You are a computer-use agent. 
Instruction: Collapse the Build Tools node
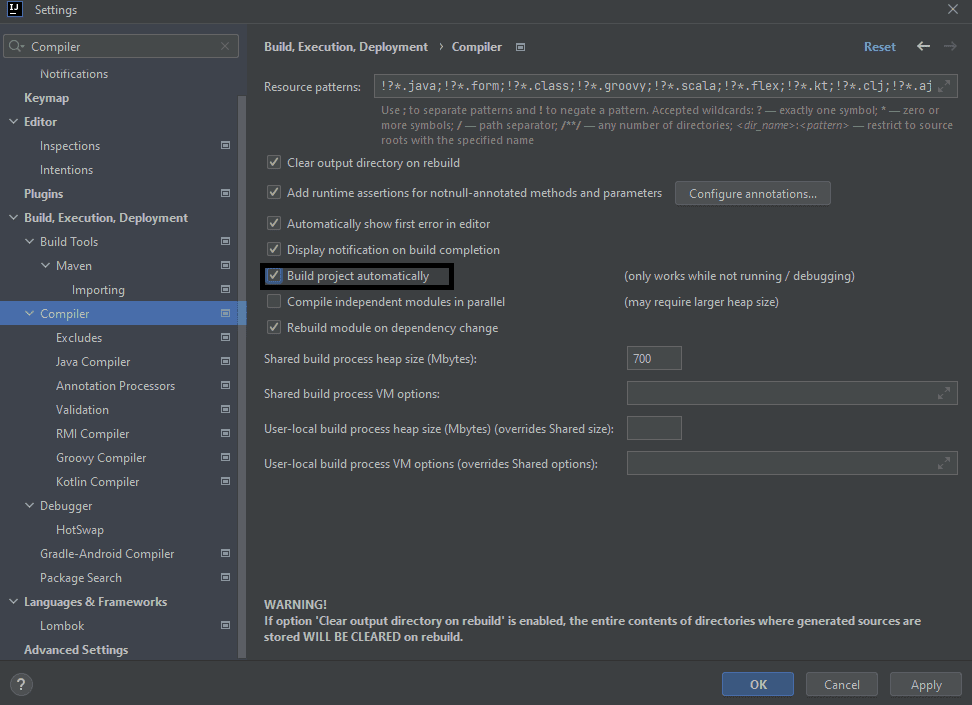point(29,241)
